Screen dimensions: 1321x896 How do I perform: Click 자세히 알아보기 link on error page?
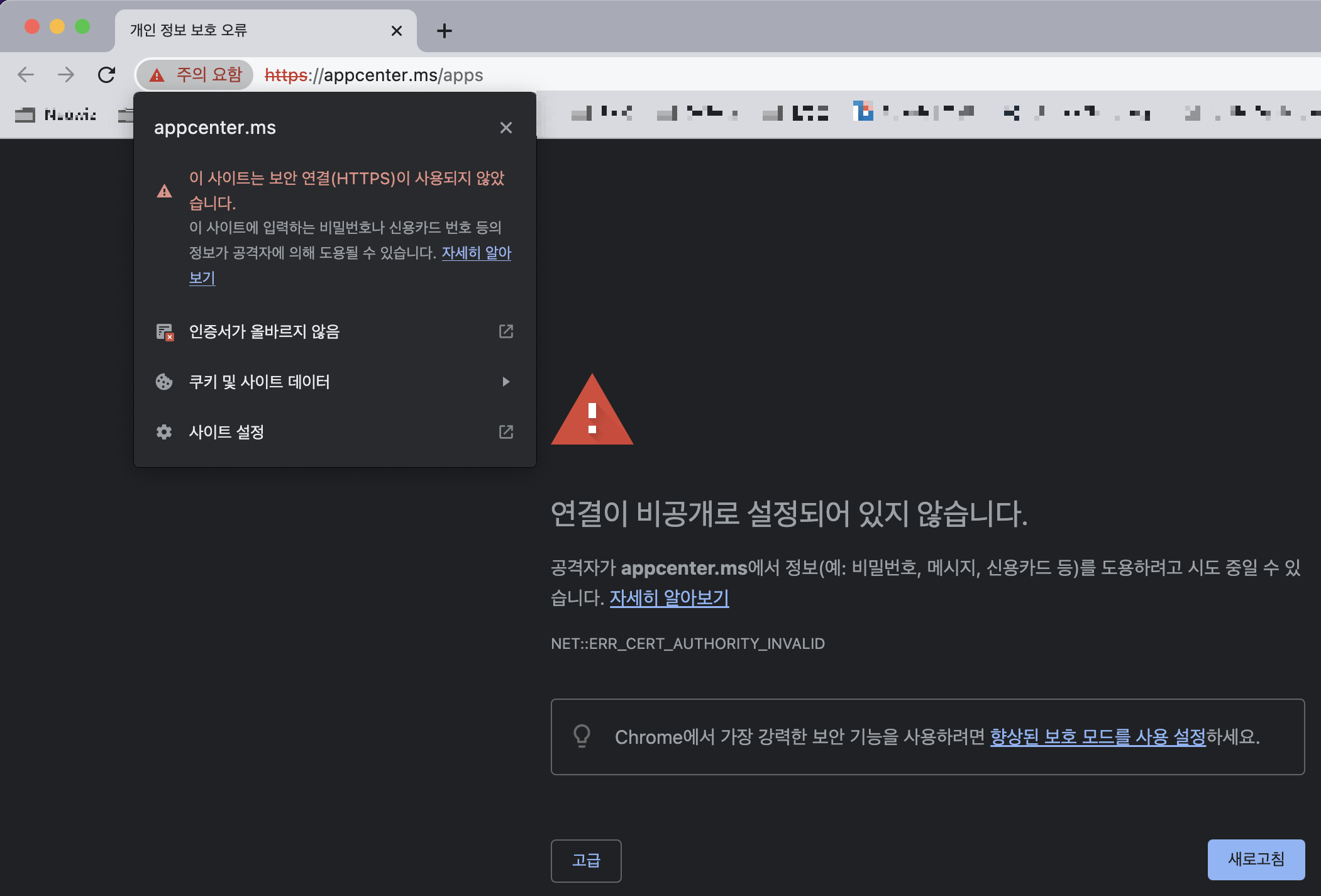(x=669, y=597)
